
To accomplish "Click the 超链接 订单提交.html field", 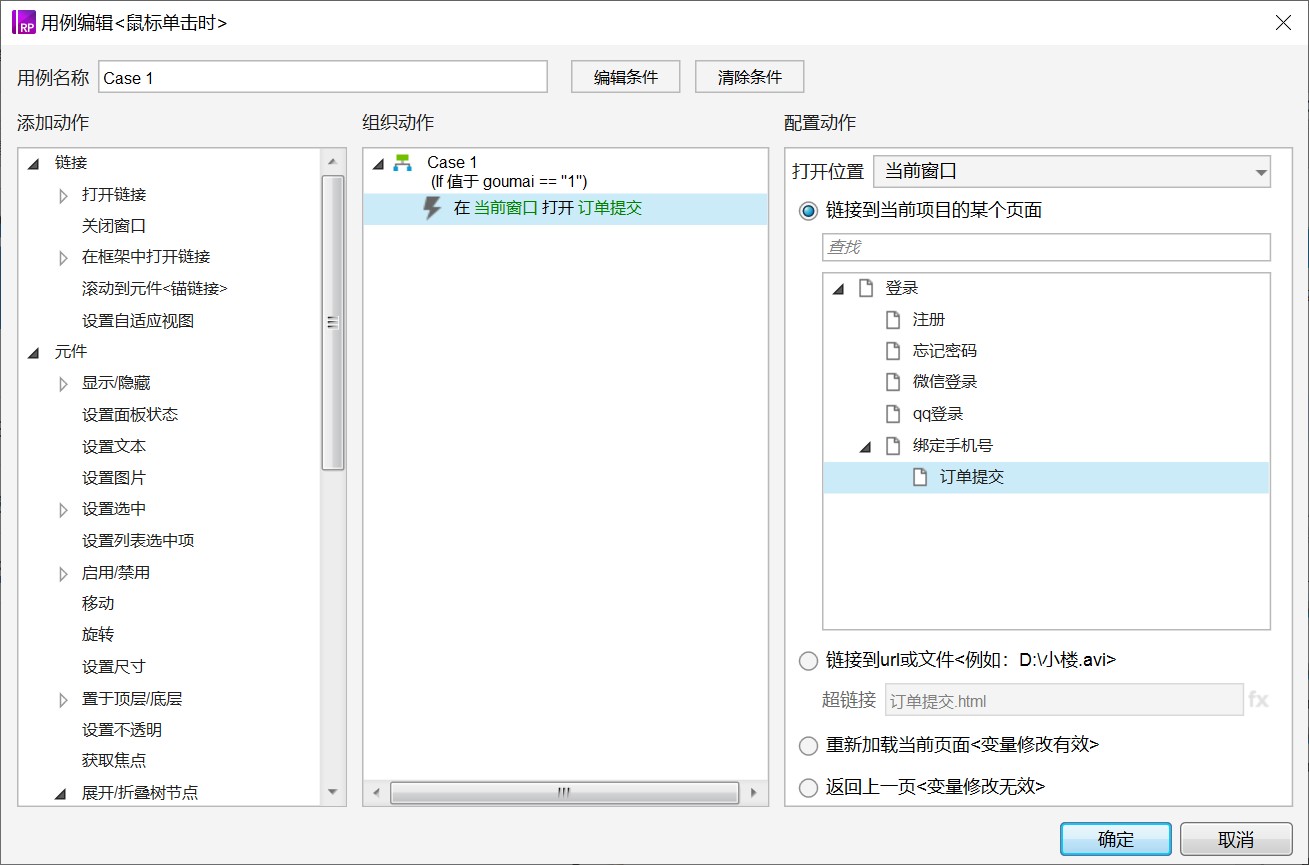I will (x=1064, y=701).
